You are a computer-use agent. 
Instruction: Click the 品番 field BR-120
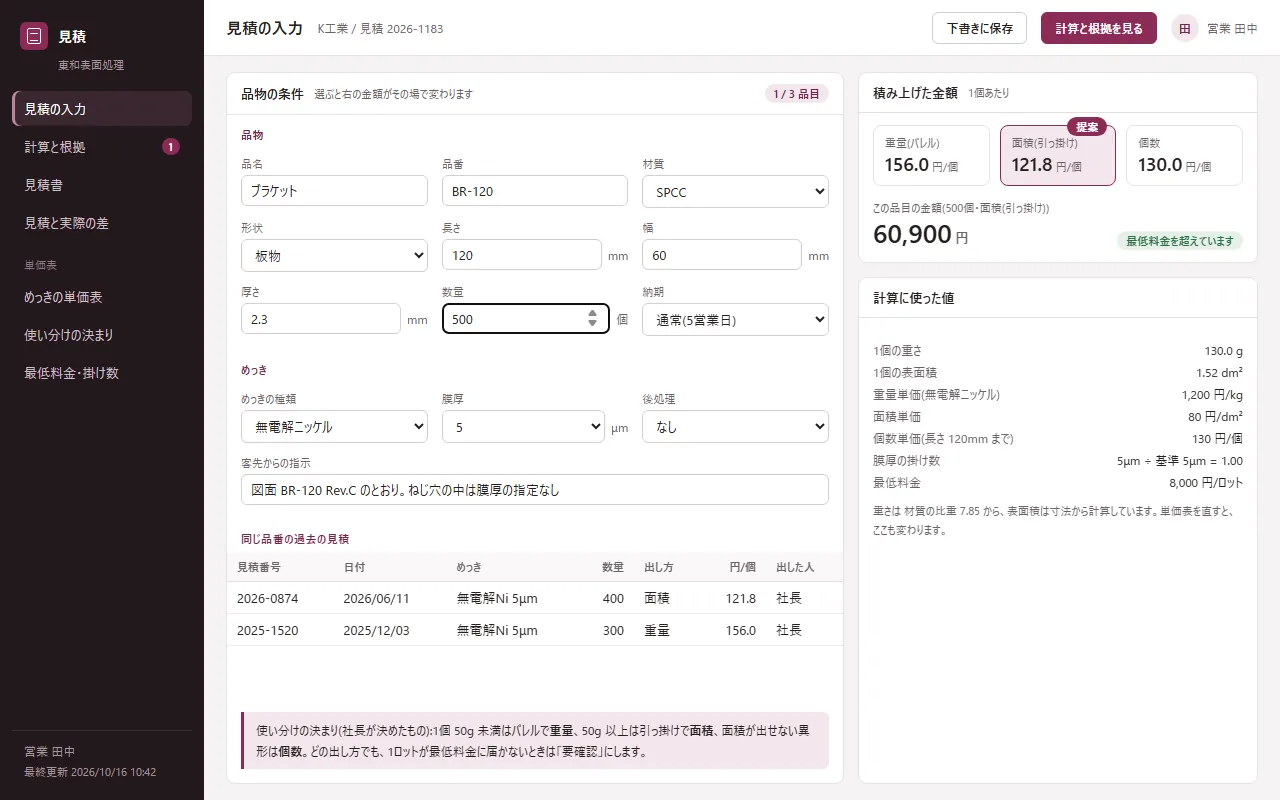click(x=535, y=191)
